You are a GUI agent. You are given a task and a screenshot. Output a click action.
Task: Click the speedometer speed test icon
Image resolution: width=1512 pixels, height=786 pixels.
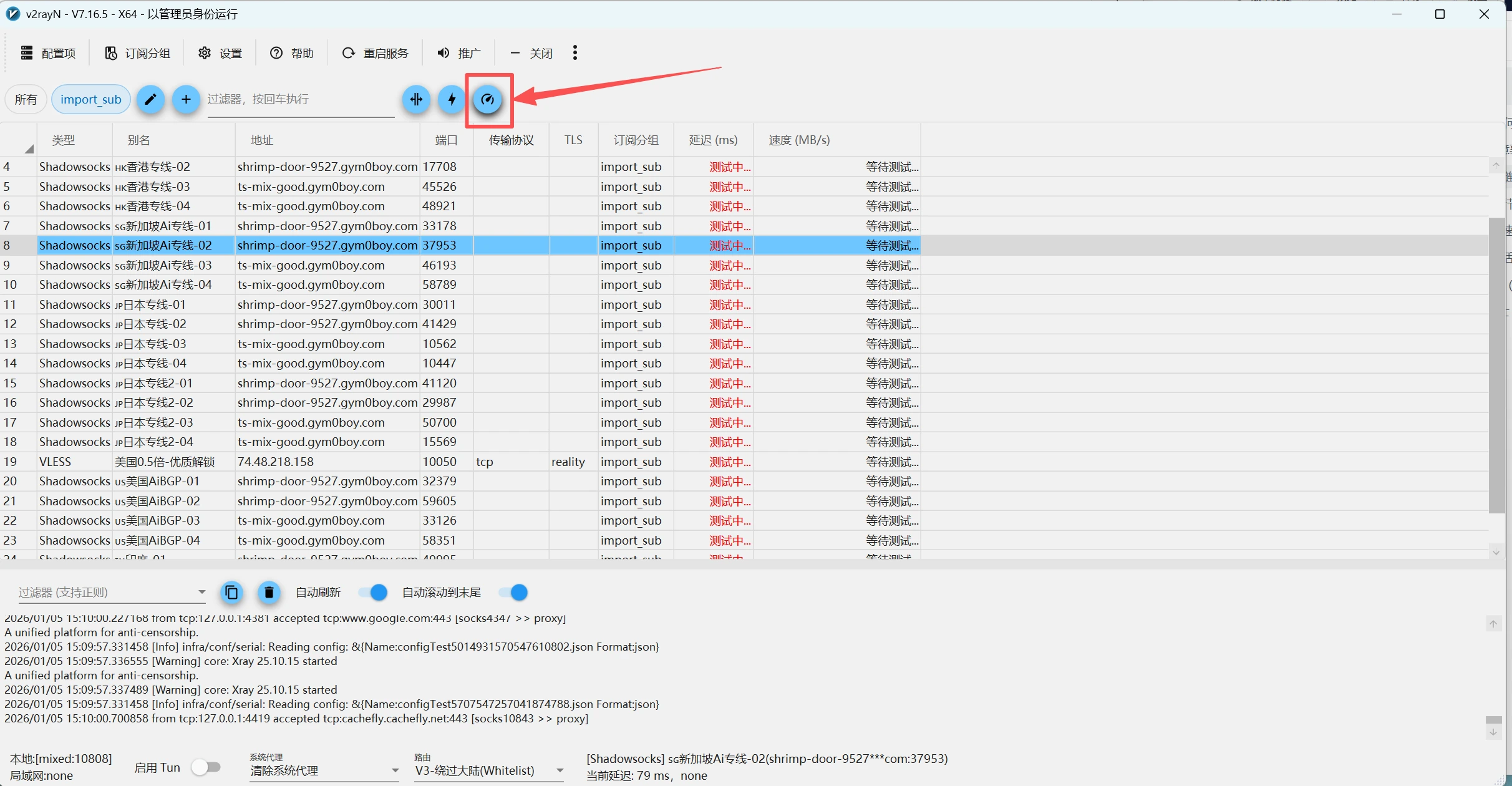488,99
